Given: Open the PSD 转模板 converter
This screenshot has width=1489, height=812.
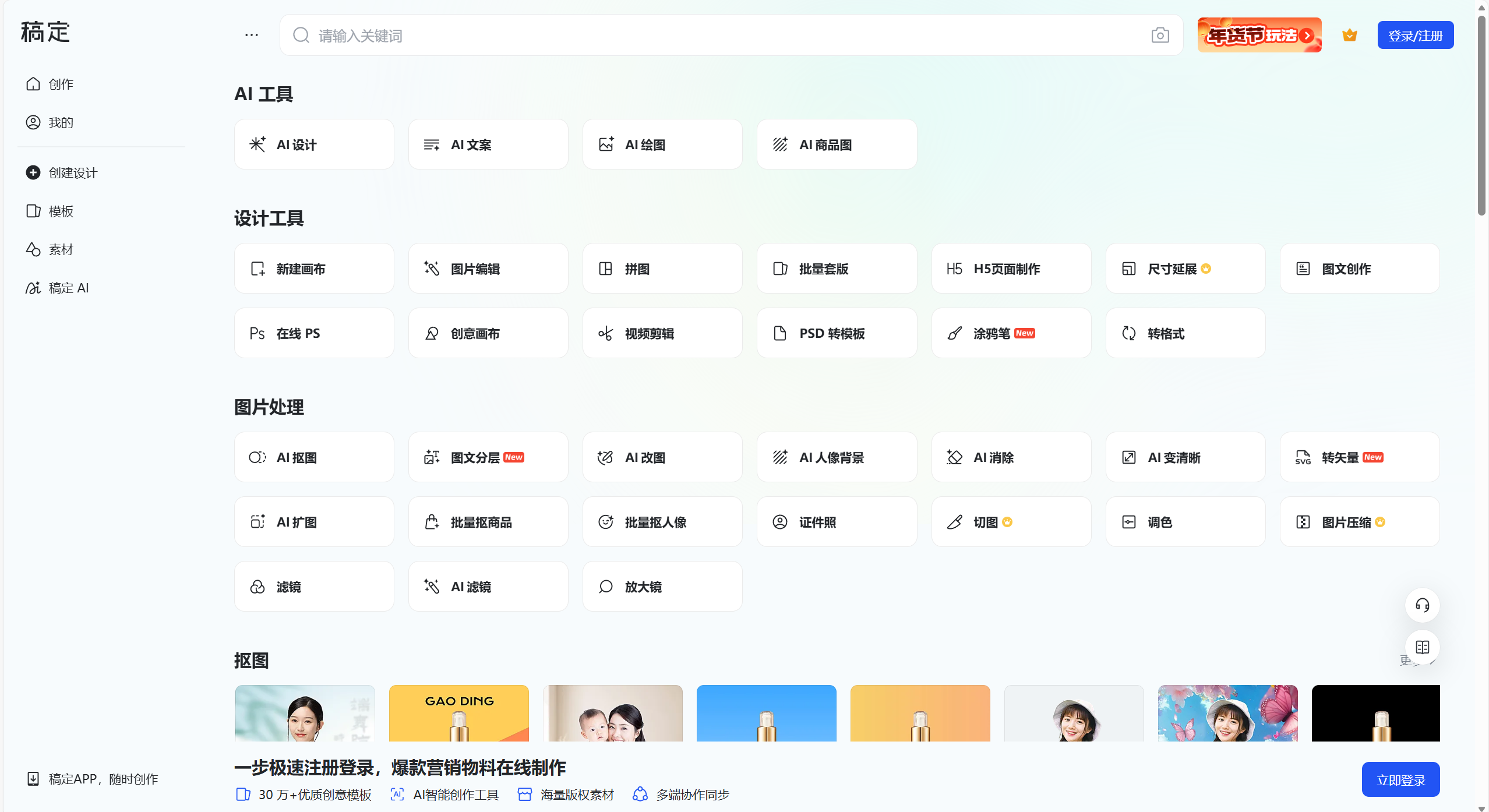Looking at the screenshot, I should (837, 333).
